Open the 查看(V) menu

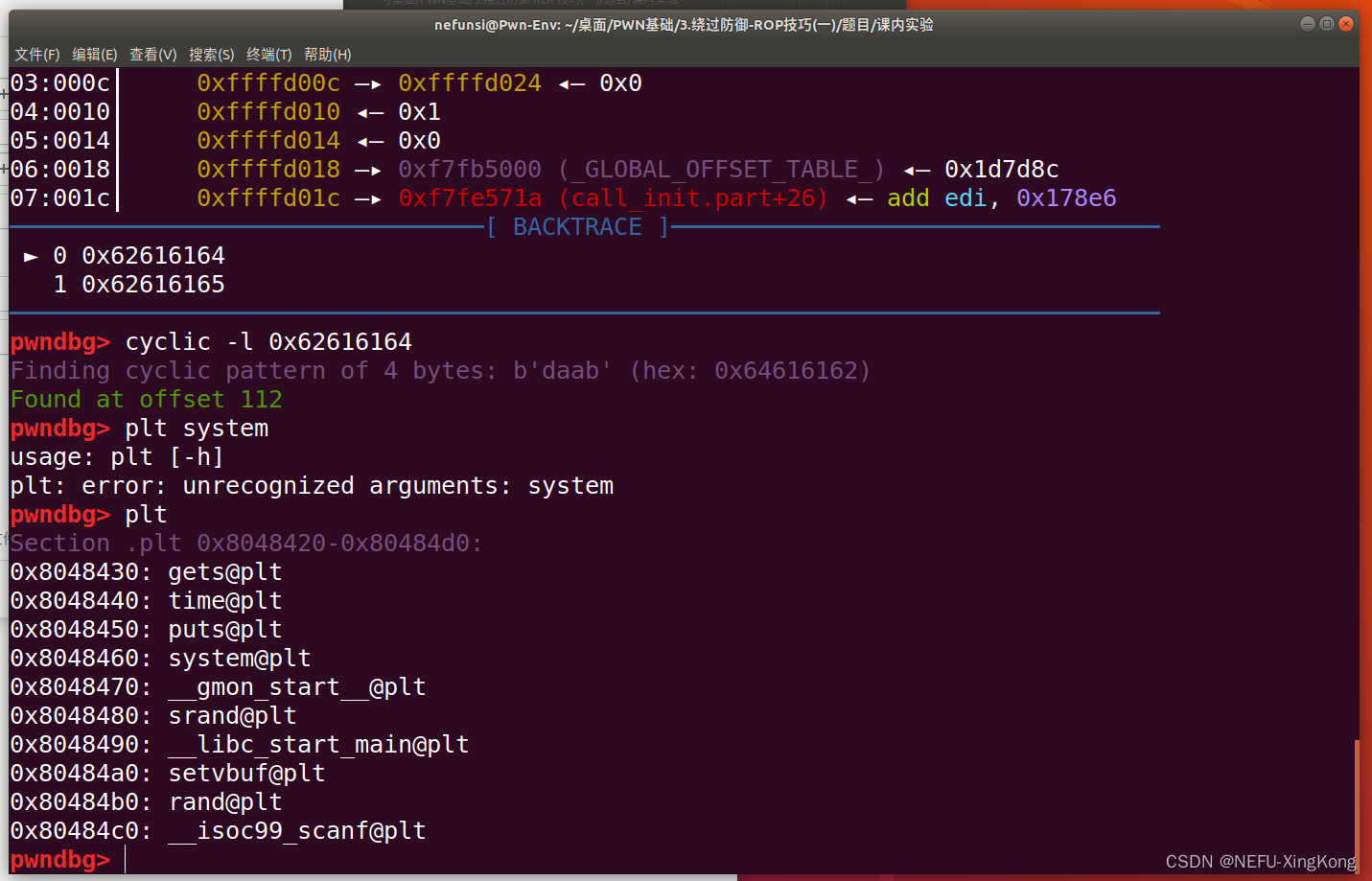coord(153,55)
